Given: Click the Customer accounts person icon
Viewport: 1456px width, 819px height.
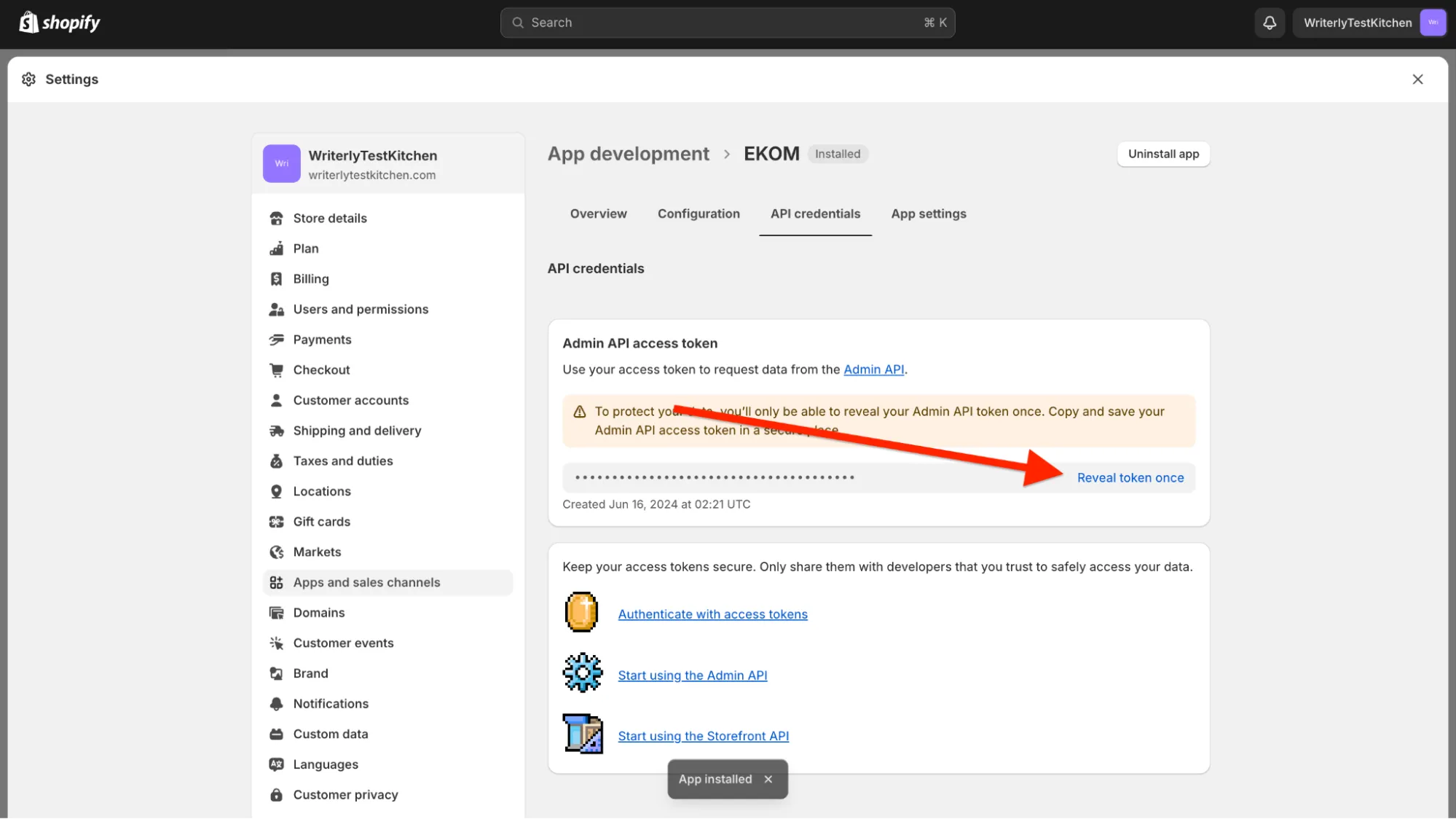Looking at the screenshot, I should [276, 401].
